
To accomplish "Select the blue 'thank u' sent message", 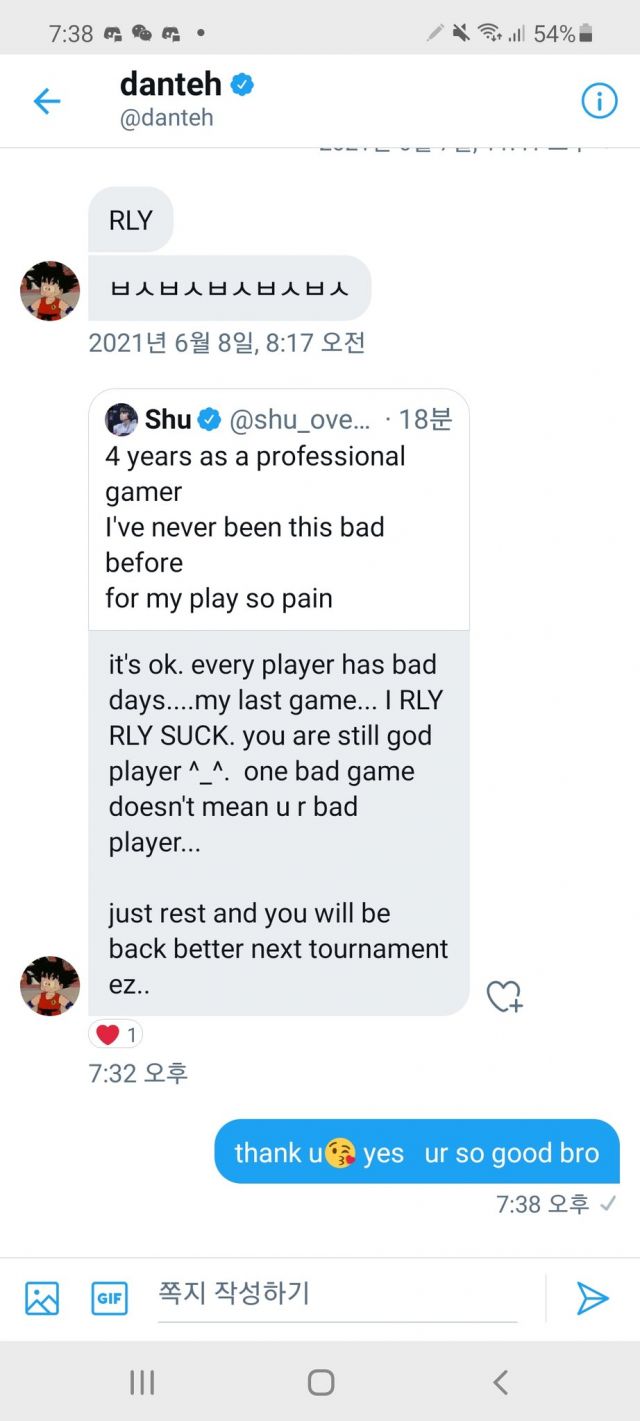I will (417, 1152).
